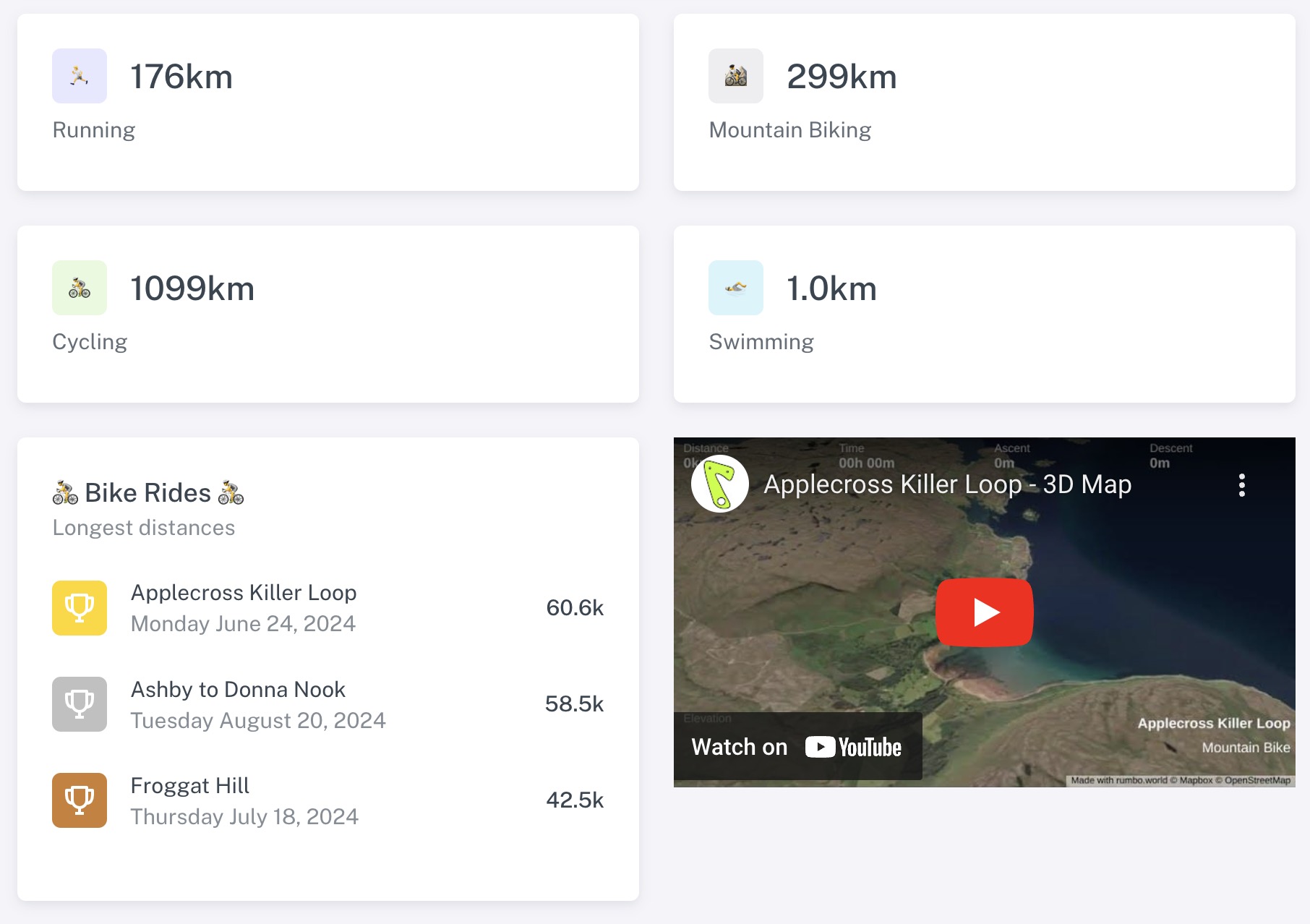The height and width of the screenshot is (924, 1310).
Task: Click the Applecross Killer Loop video title
Action: [x=947, y=484]
